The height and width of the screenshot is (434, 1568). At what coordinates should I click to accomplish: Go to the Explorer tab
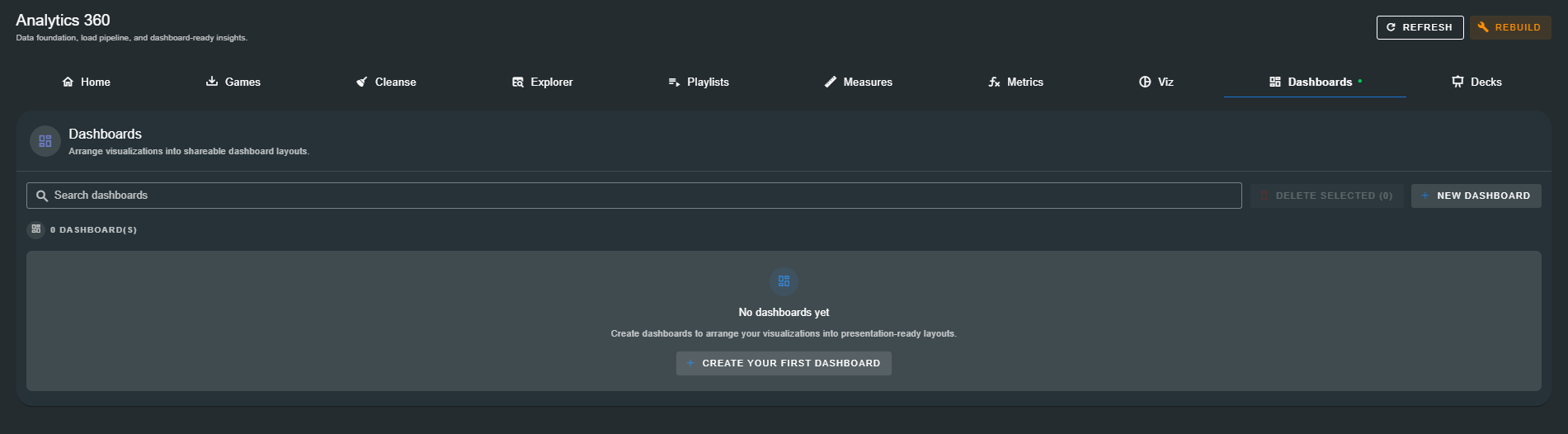click(x=542, y=82)
